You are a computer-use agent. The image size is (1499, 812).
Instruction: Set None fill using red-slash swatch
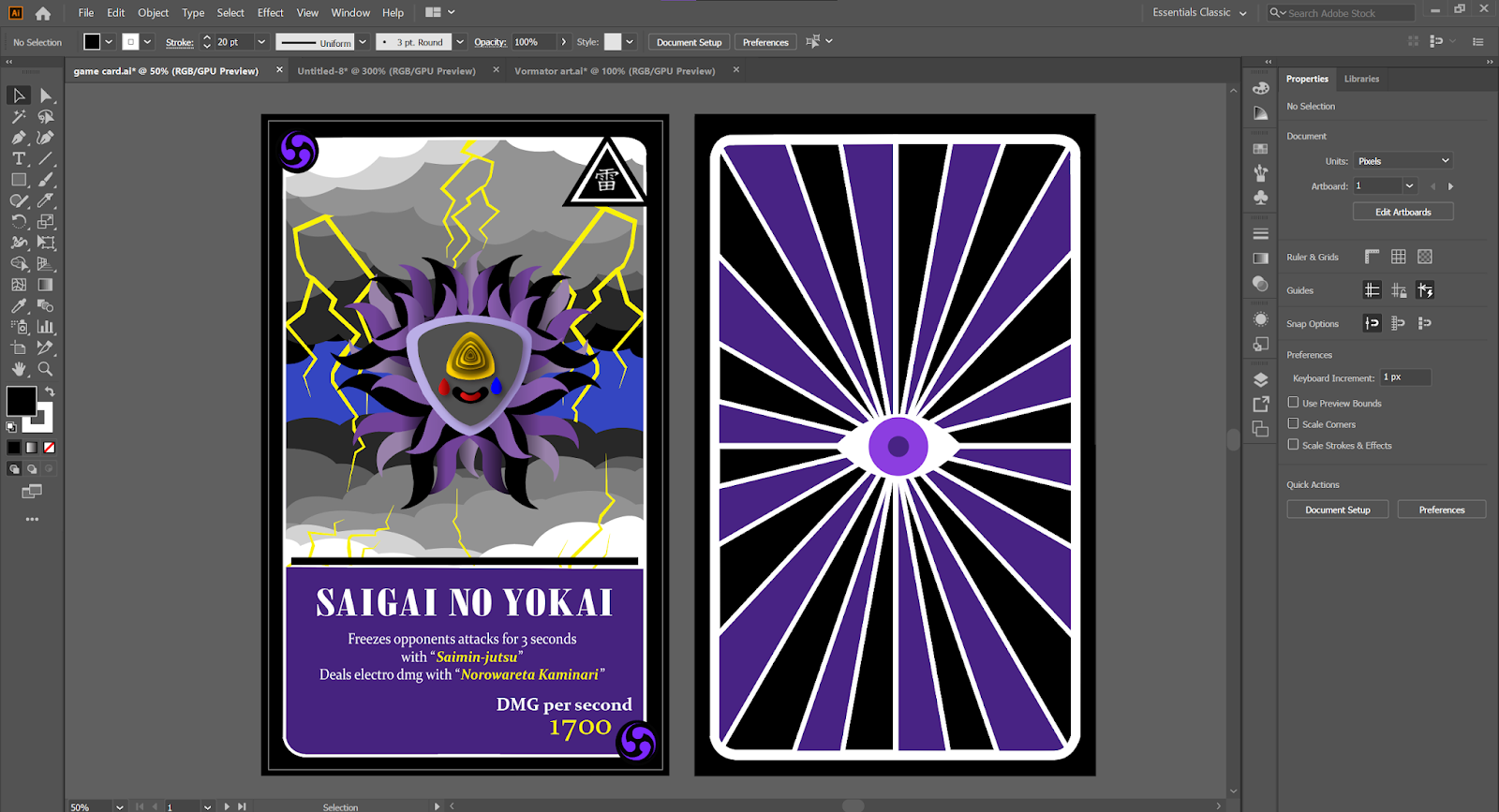point(49,448)
